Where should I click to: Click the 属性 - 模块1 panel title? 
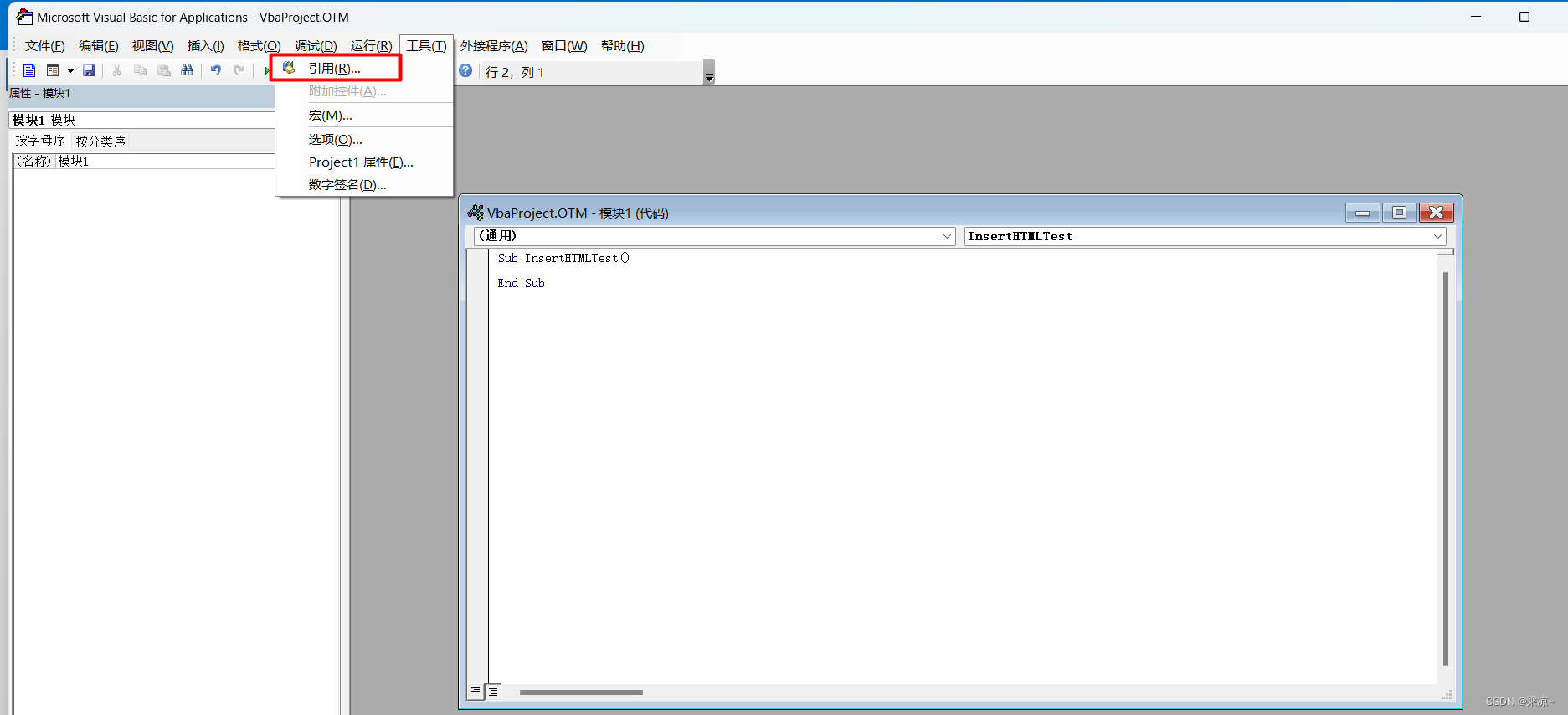40,93
